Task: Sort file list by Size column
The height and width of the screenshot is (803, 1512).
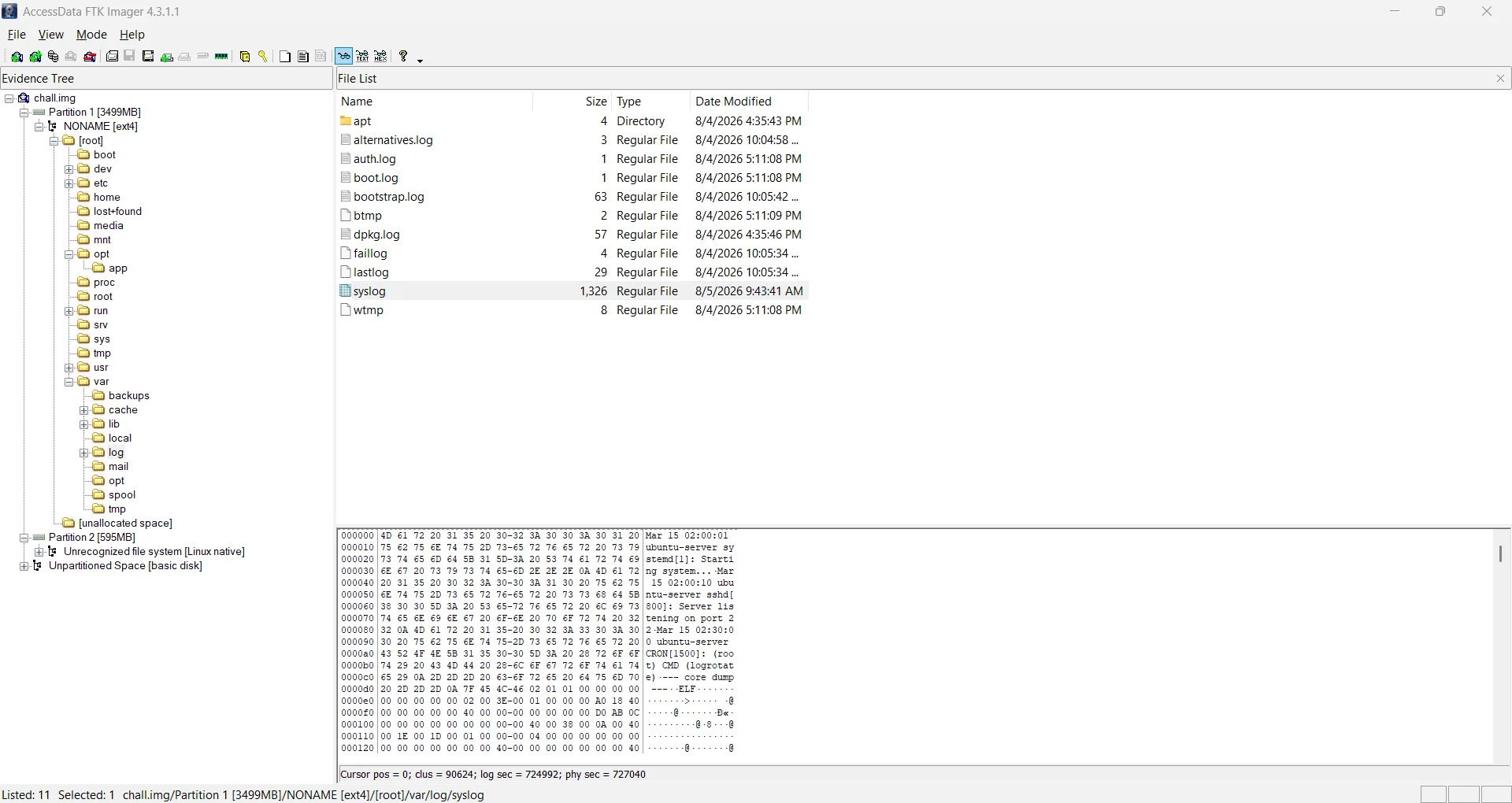Action: pos(573,102)
